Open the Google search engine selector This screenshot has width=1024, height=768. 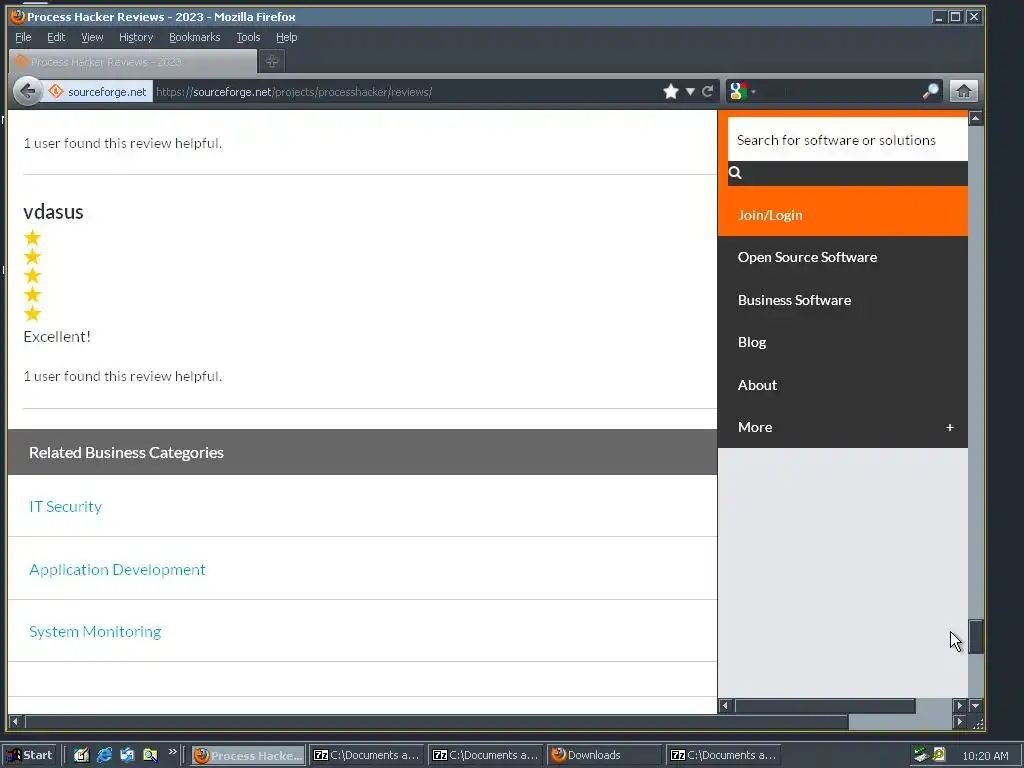[x=743, y=91]
